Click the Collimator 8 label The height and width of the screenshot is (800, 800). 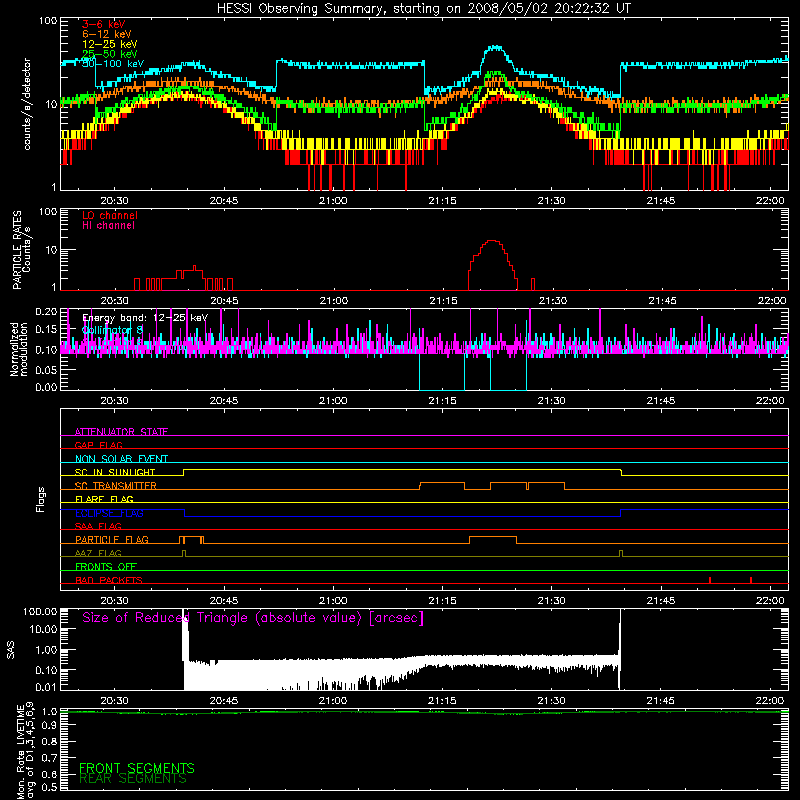click(x=112, y=330)
